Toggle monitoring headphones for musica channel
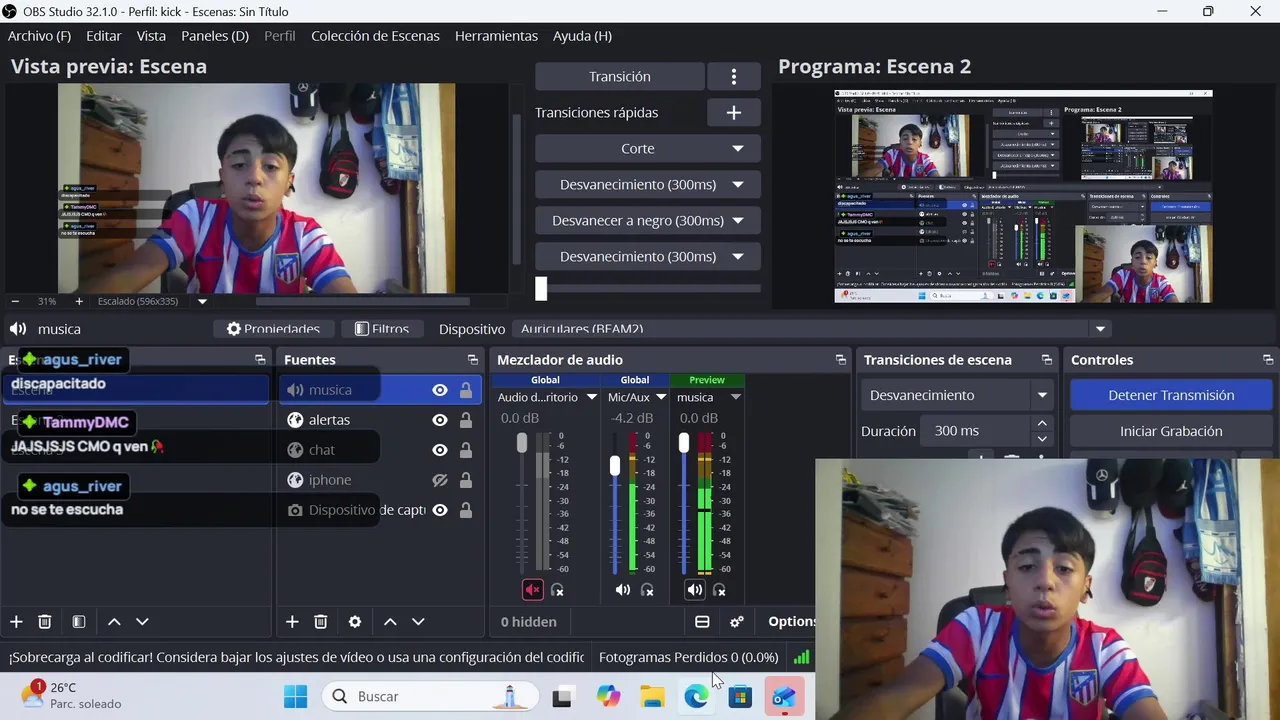This screenshot has width=1280, height=720. [719, 590]
